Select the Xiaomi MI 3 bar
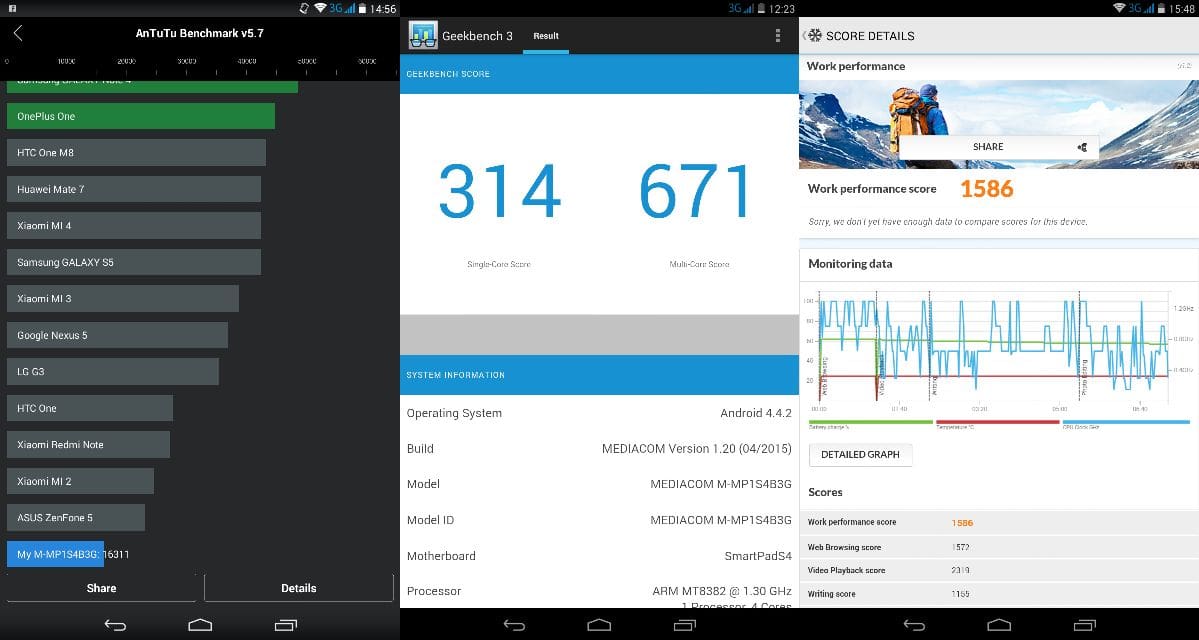1199x640 pixels. point(122,298)
